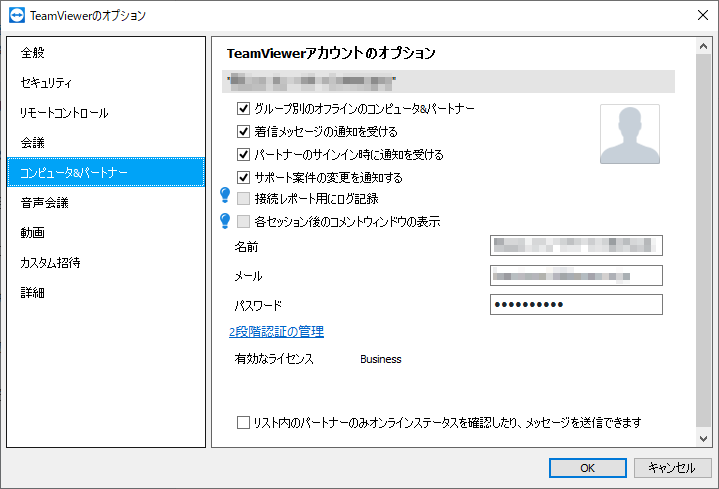719x489 pixels.
Task: Click the scrollbar up arrow
Action: coord(703,46)
